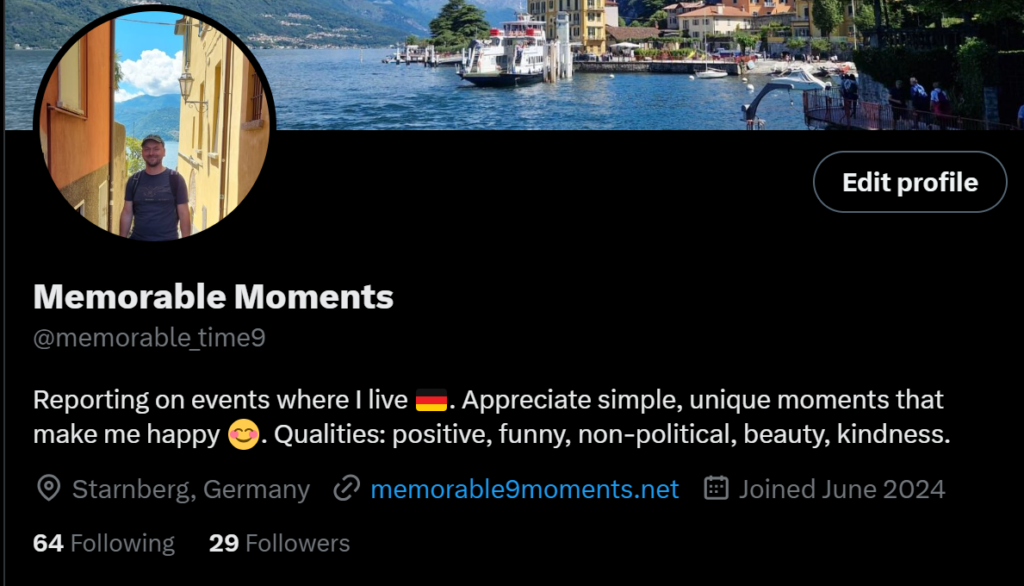Open the 29 Followers list
This screenshot has width=1024, height=586.
(280, 543)
